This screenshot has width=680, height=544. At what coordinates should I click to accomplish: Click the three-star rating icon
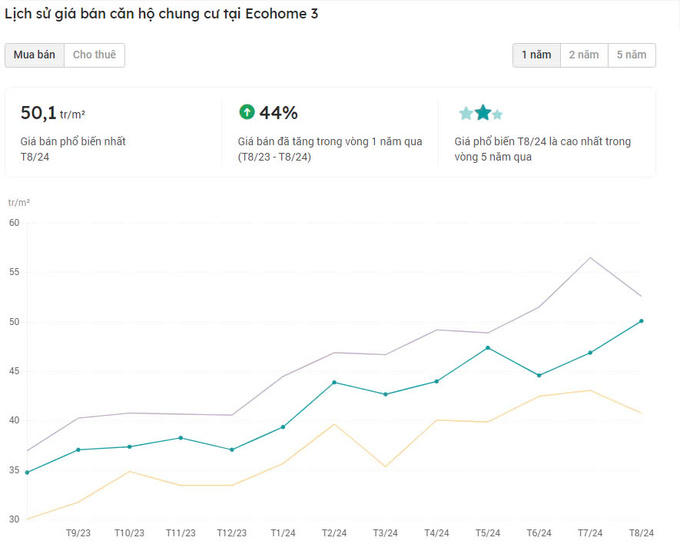(x=481, y=113)
